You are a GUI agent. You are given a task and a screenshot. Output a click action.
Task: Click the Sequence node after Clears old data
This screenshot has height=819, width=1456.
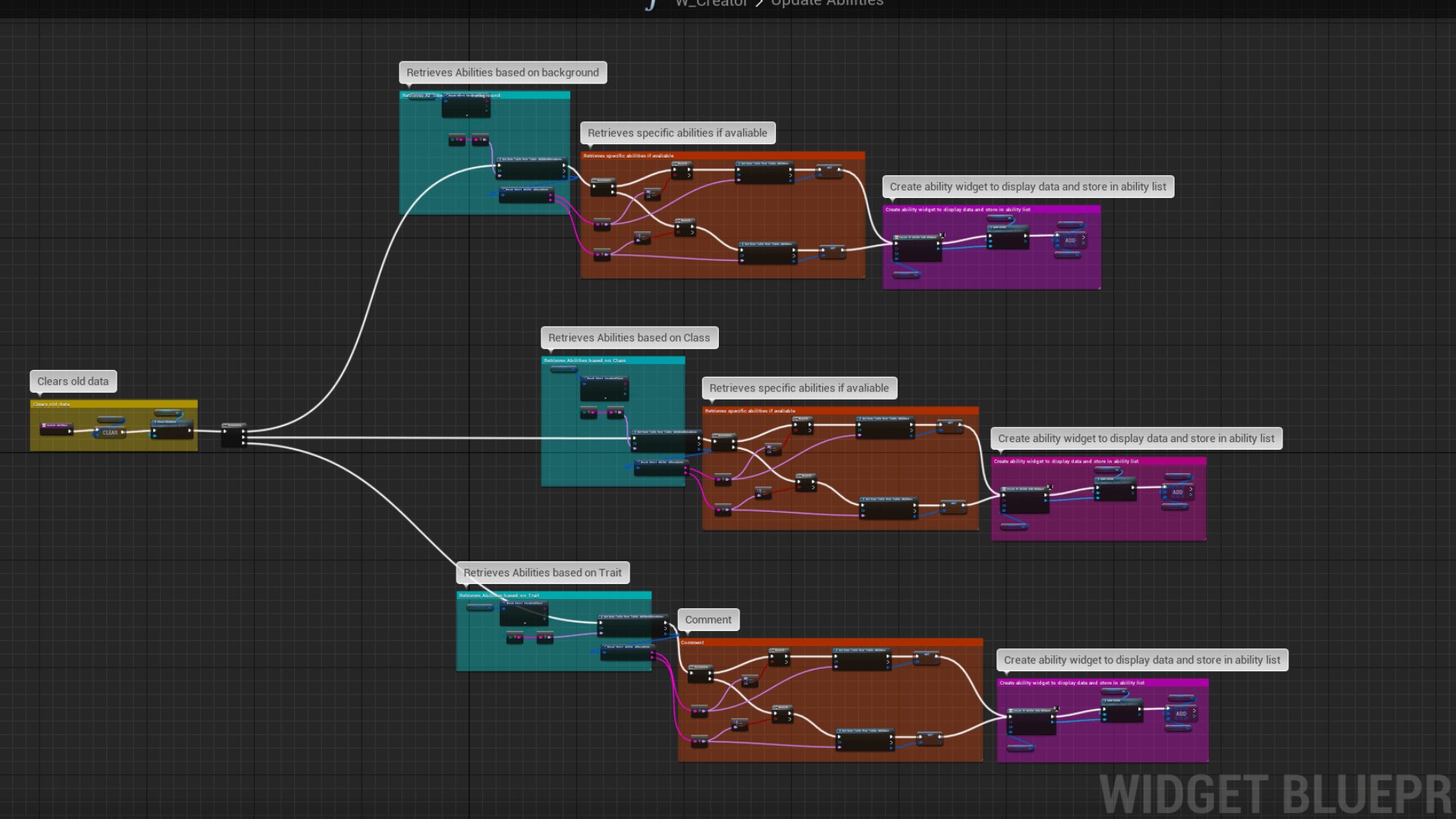[x=234, y=435]
